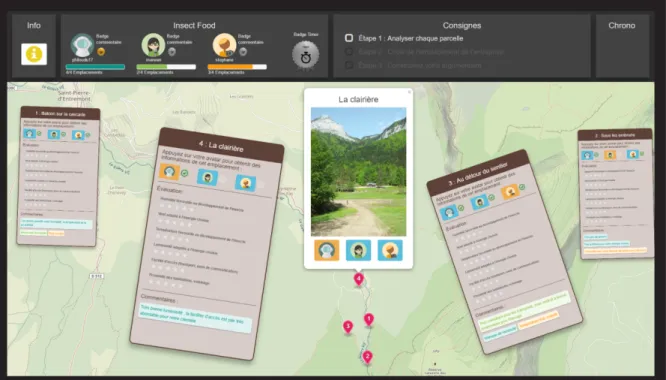
Task: Click map pin number 1
Action: 369,319
